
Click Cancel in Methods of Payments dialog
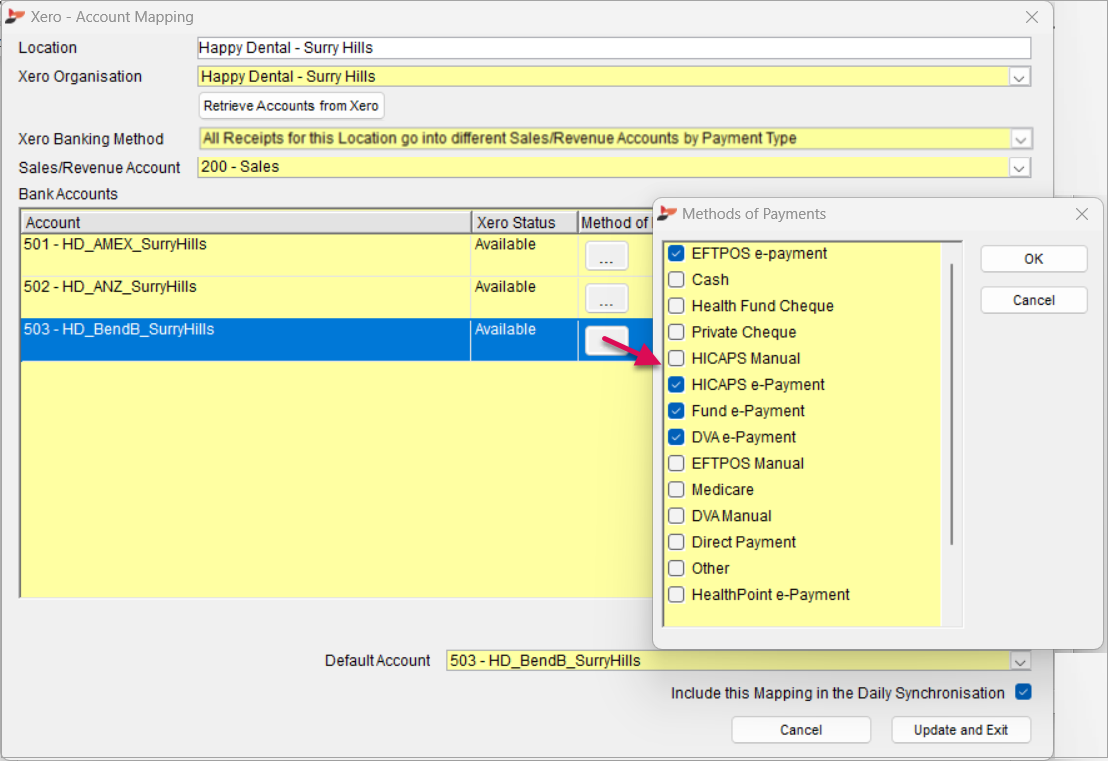pyautogui.click(x=1033, y=300)
